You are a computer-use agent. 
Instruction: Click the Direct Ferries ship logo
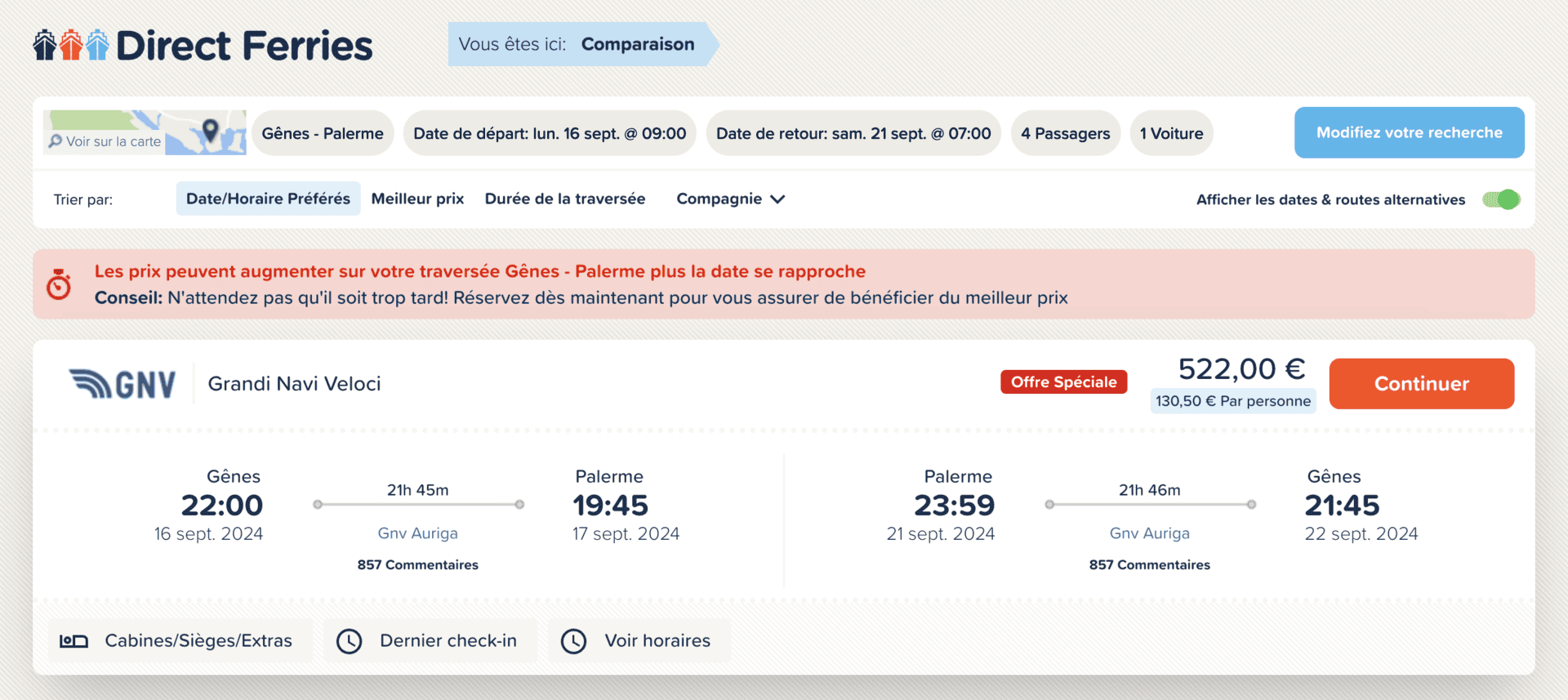pyautogui.click(x=71, y=45)
